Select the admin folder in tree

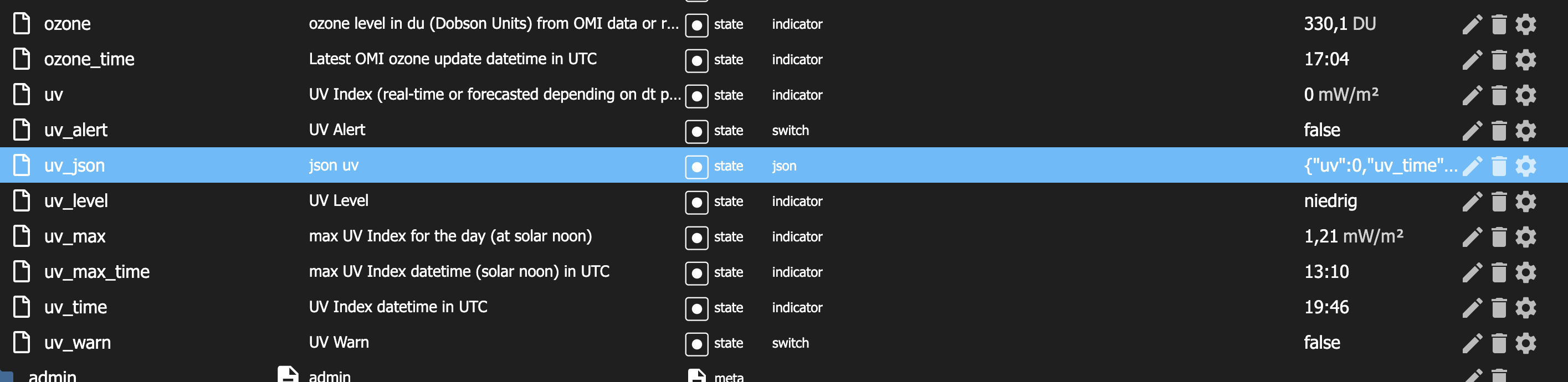(x=52, y=376)
